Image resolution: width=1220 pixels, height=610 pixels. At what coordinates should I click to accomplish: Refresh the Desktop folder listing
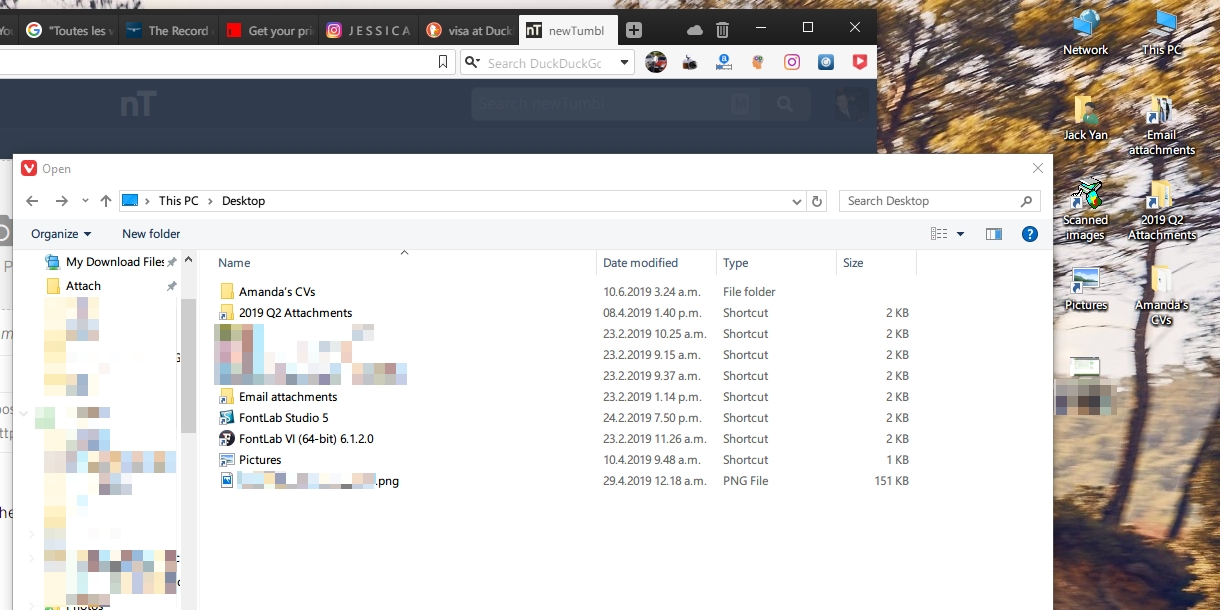point(817,201)
